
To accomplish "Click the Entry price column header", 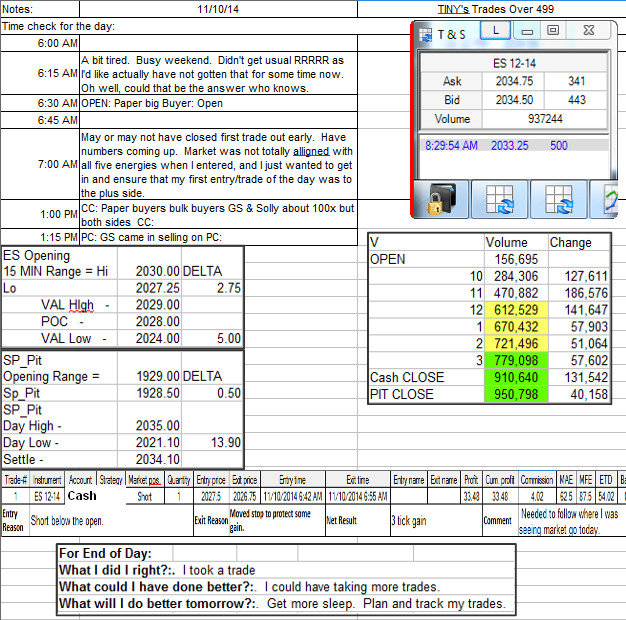I will (211, 480).
